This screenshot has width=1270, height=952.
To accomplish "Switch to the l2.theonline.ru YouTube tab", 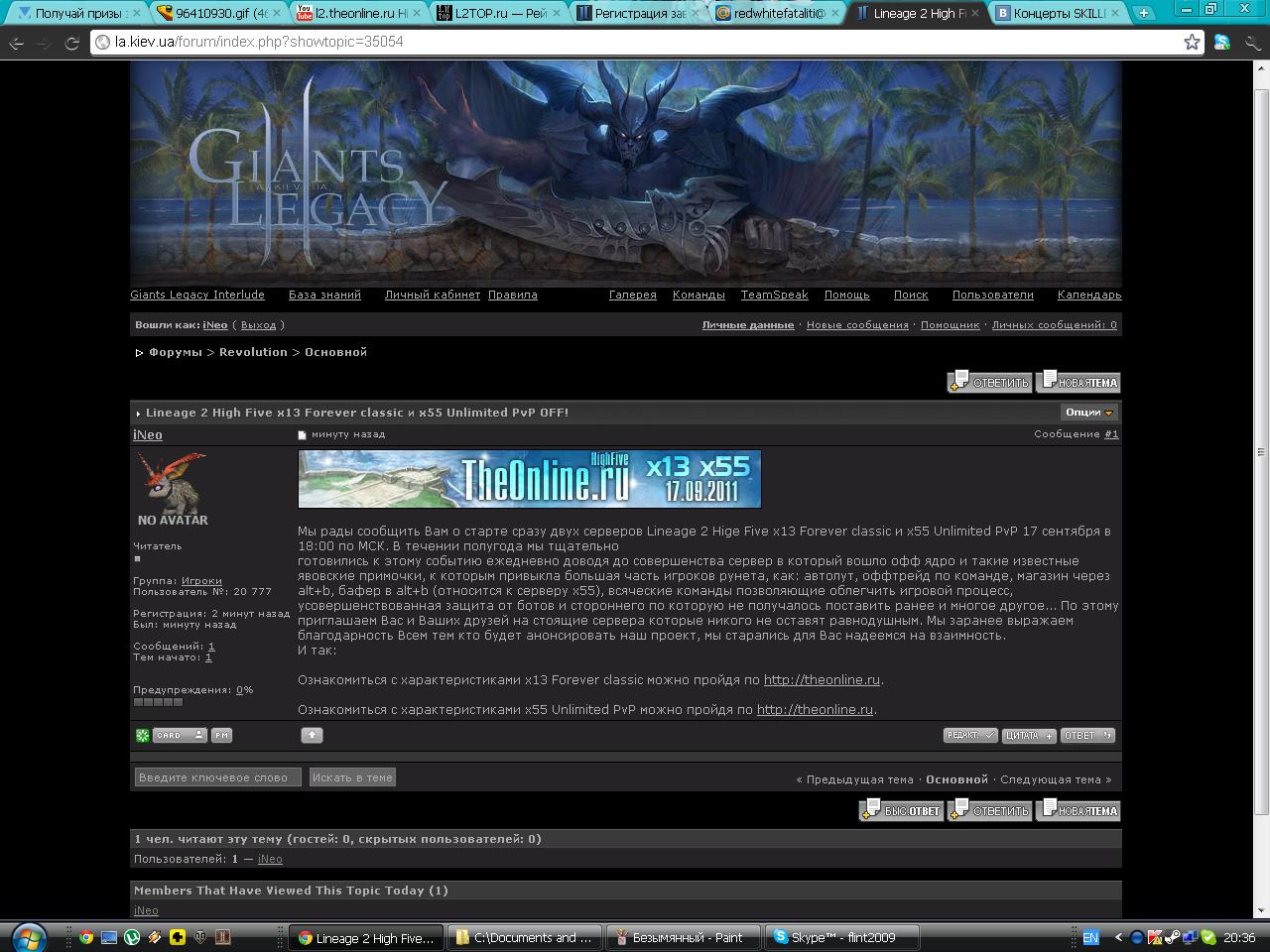I will [x=359, y=13].
